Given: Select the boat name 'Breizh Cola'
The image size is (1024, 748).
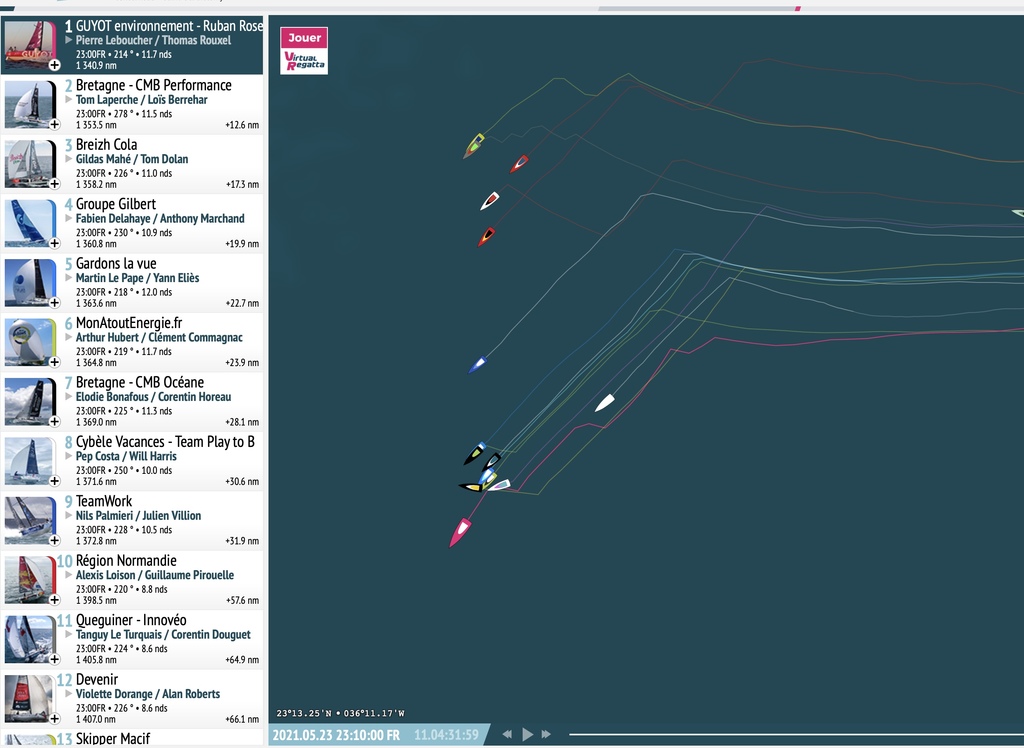Looking at the screenshot, I should (106, 144).
